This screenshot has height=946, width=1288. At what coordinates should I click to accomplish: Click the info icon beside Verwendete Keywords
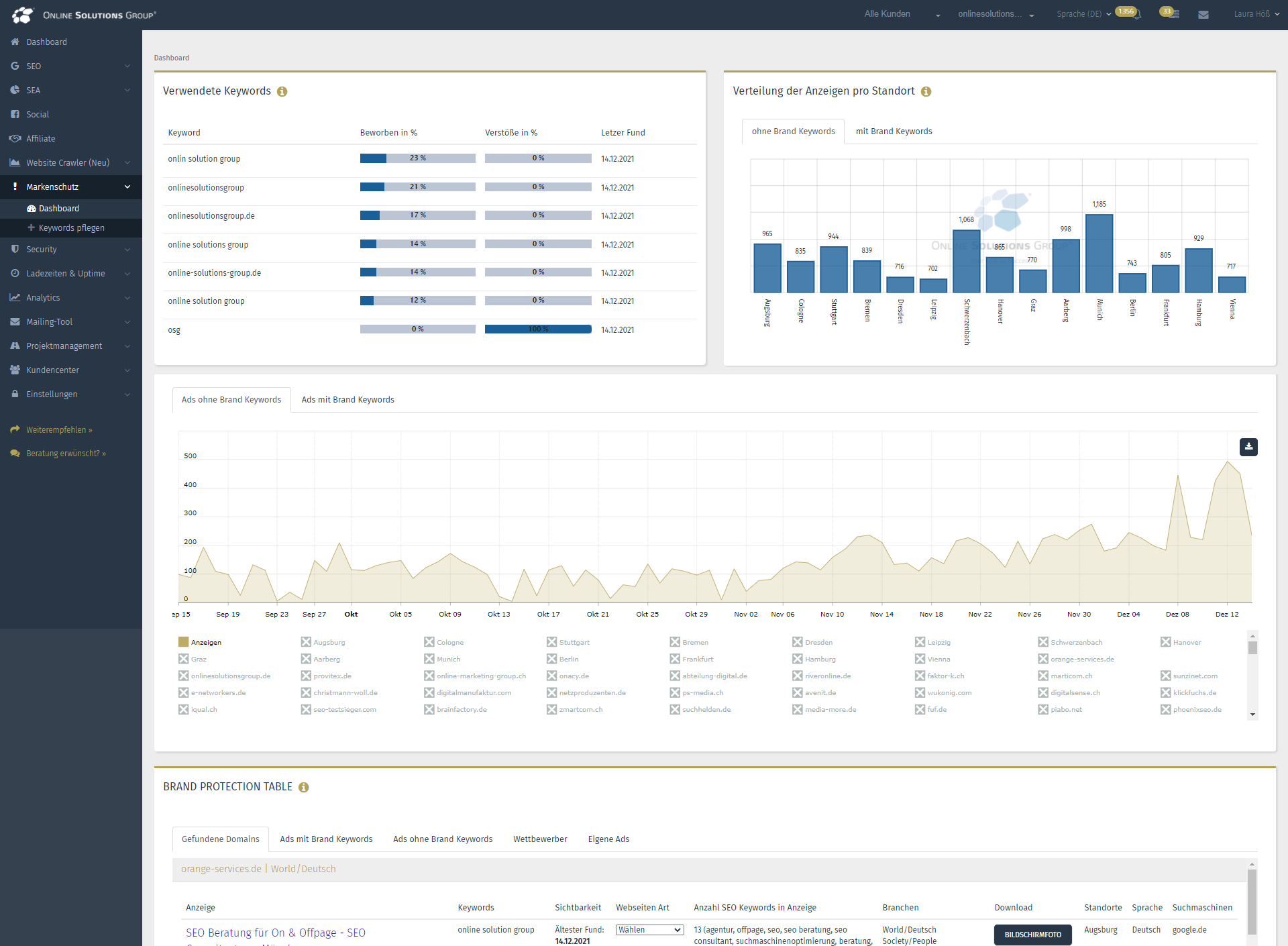point(282,92)
